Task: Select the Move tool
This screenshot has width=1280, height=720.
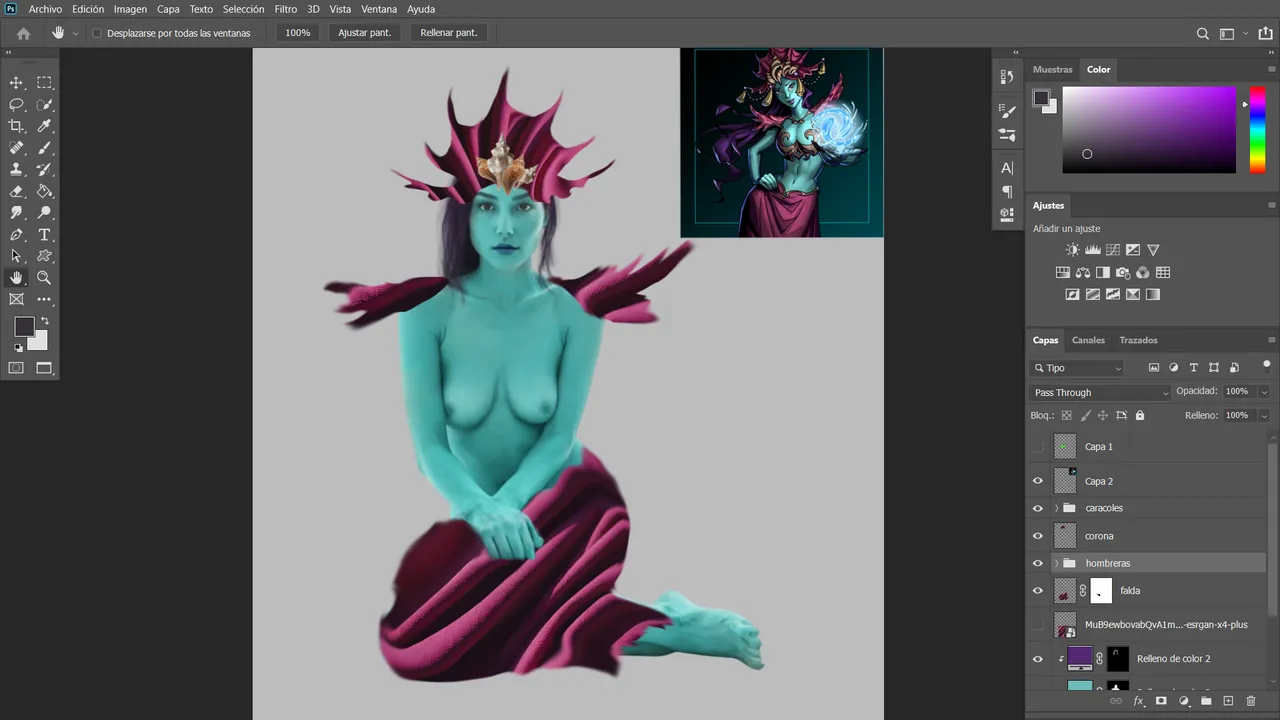Action: coord(16,83)
